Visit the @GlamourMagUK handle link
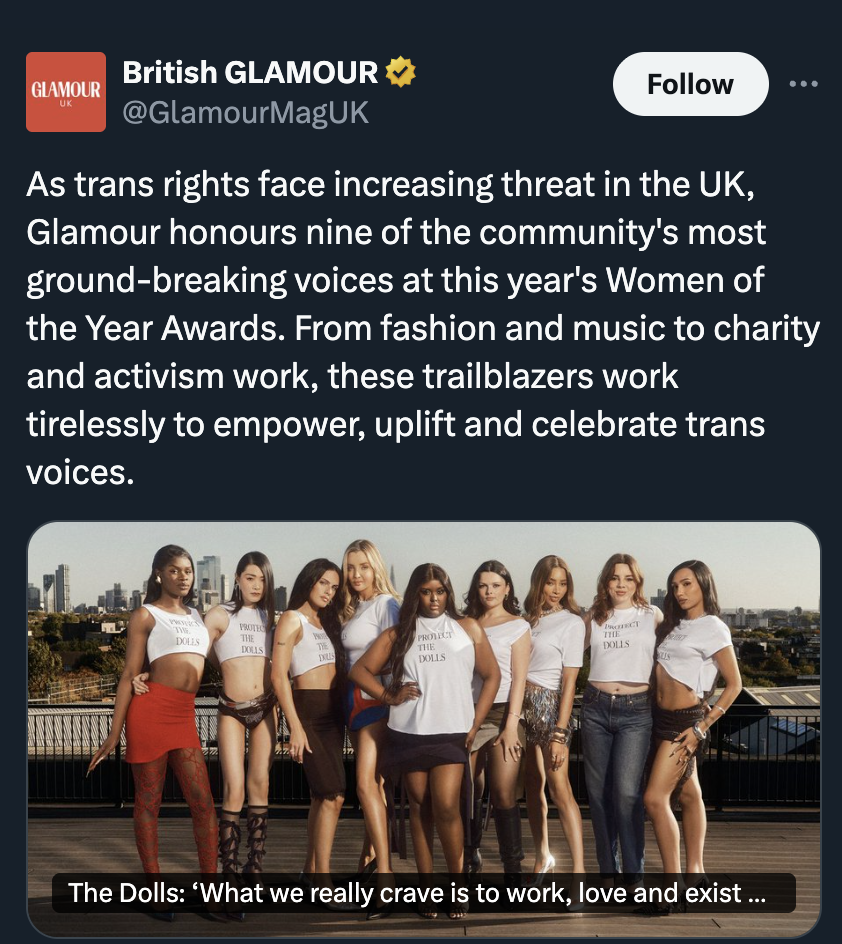The height and width of the screenshot is (944, 842). [x=245, y=113]
